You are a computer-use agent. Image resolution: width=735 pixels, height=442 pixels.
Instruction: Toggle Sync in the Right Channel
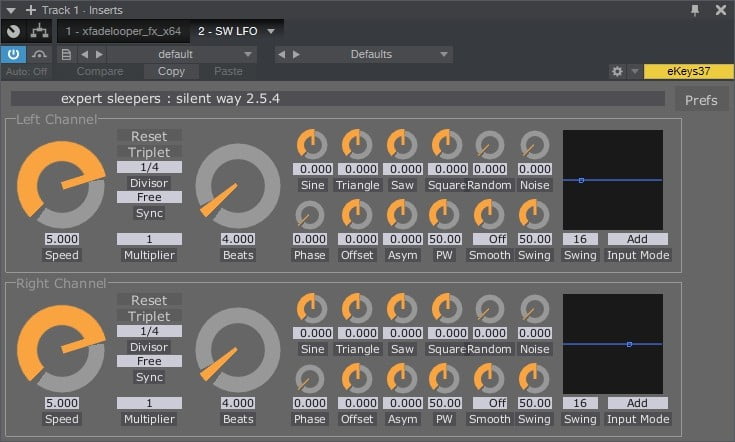point(149,377)
